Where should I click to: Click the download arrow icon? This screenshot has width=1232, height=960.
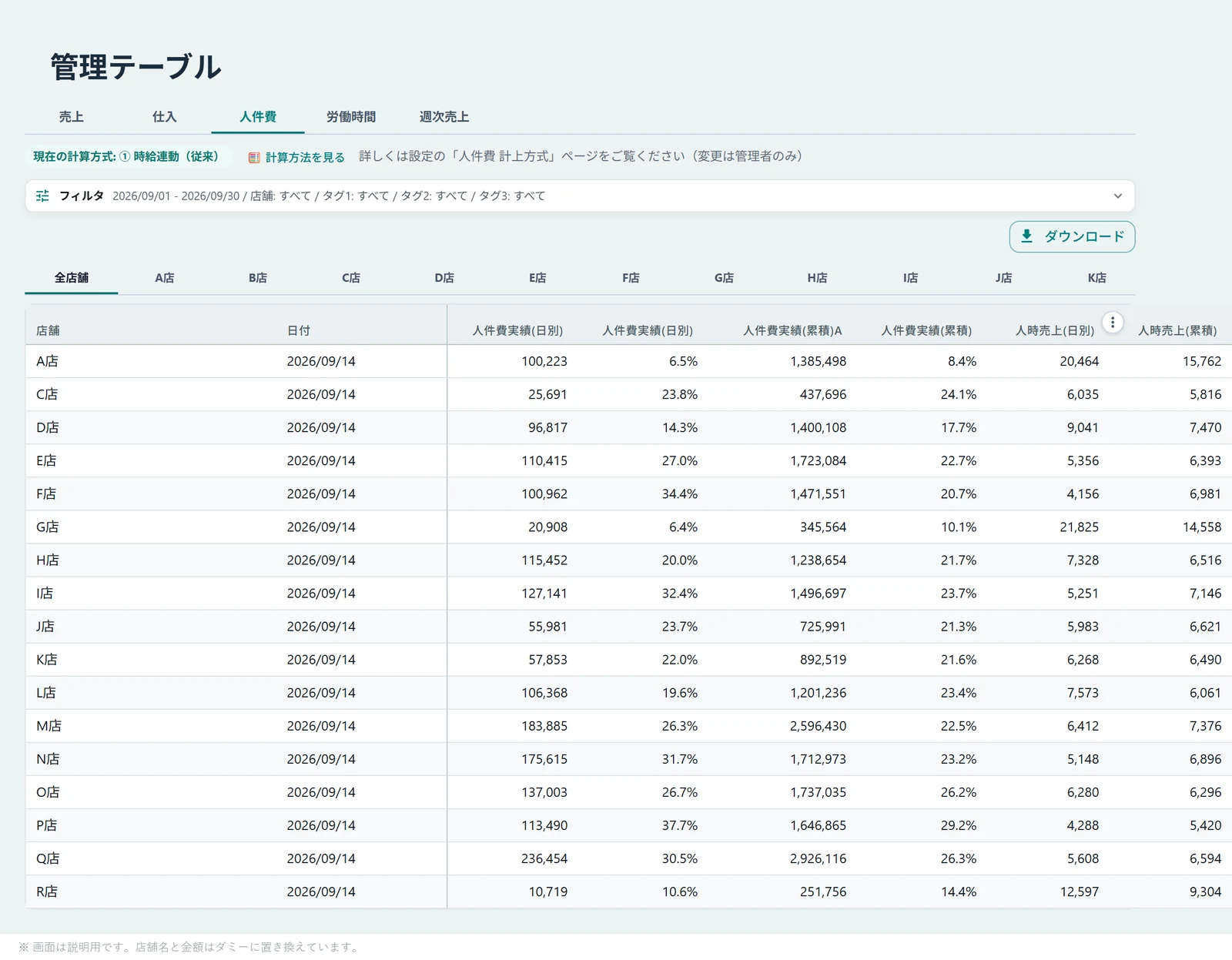pos(1026,236)
